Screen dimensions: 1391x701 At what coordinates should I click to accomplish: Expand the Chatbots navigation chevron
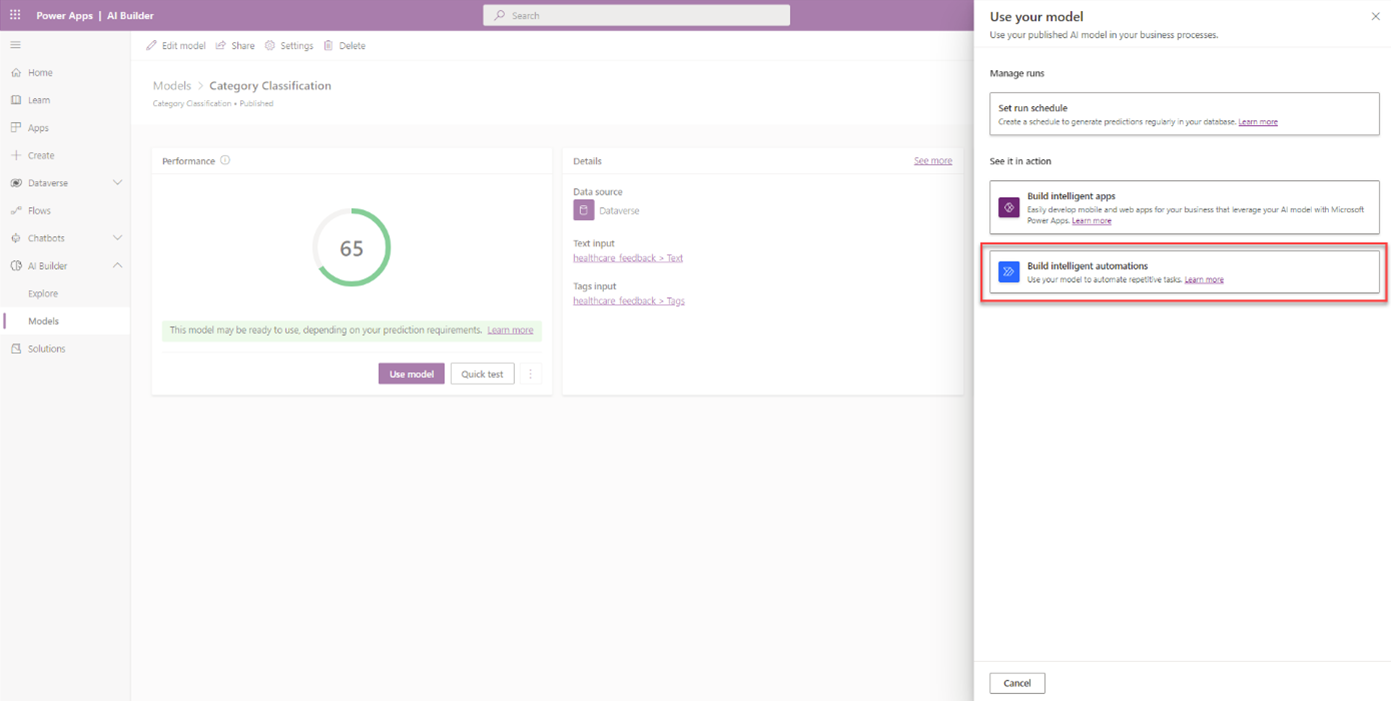(118, 238)
